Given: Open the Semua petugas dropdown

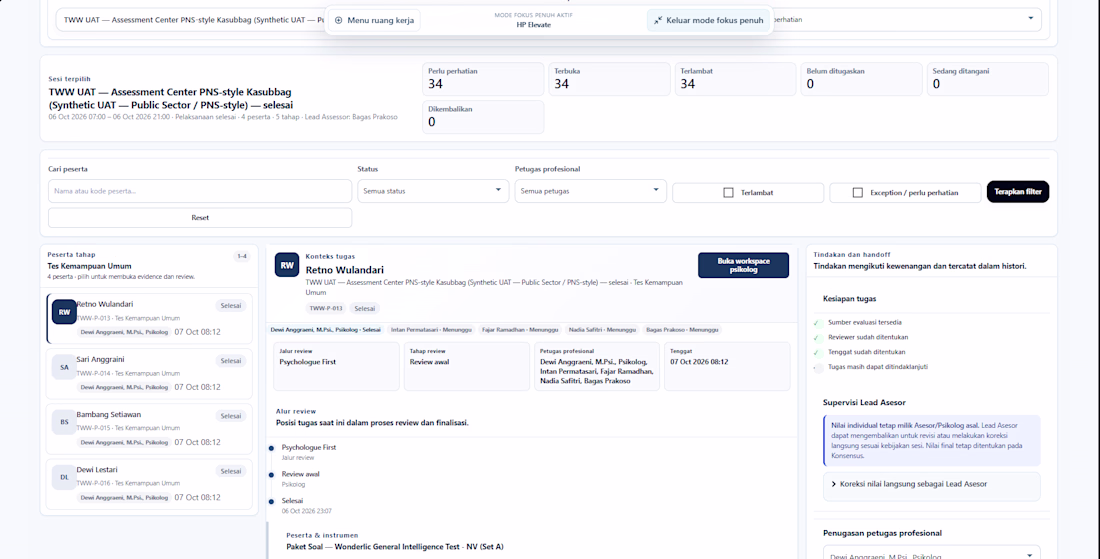Looking at the screenshot, I should tap(590, 191).
